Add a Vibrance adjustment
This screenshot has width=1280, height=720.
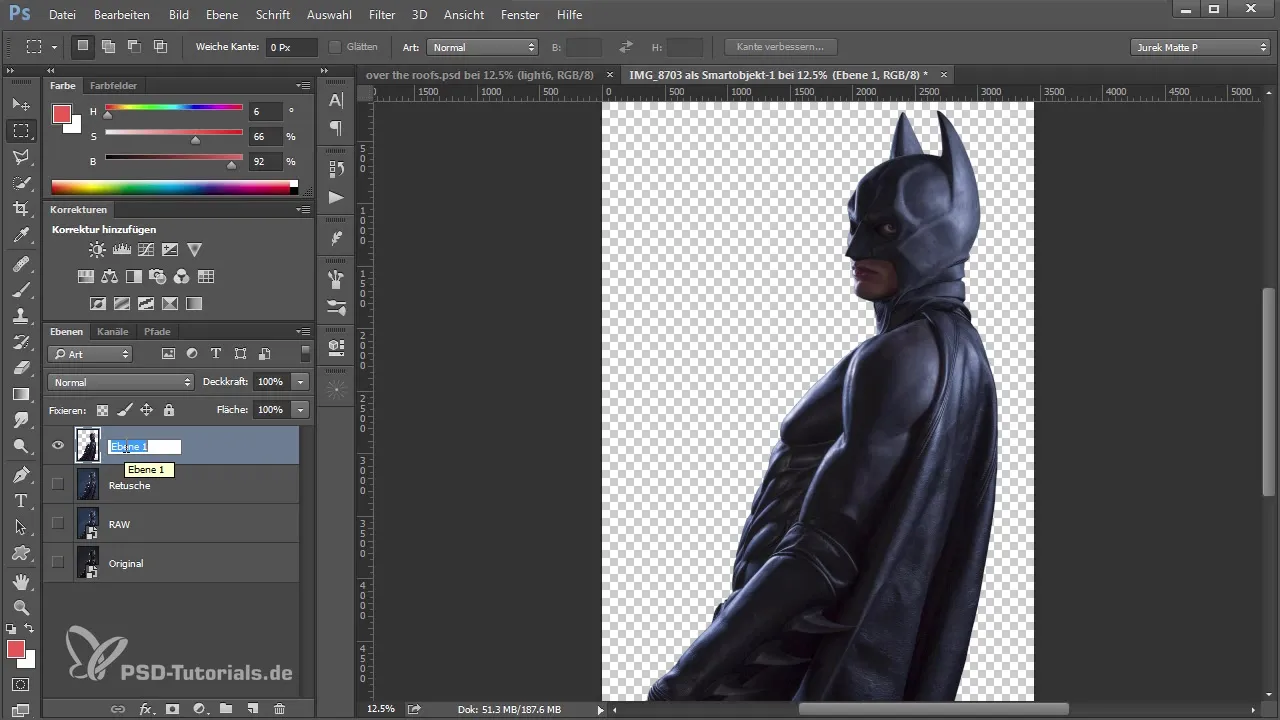click(195, 250)
